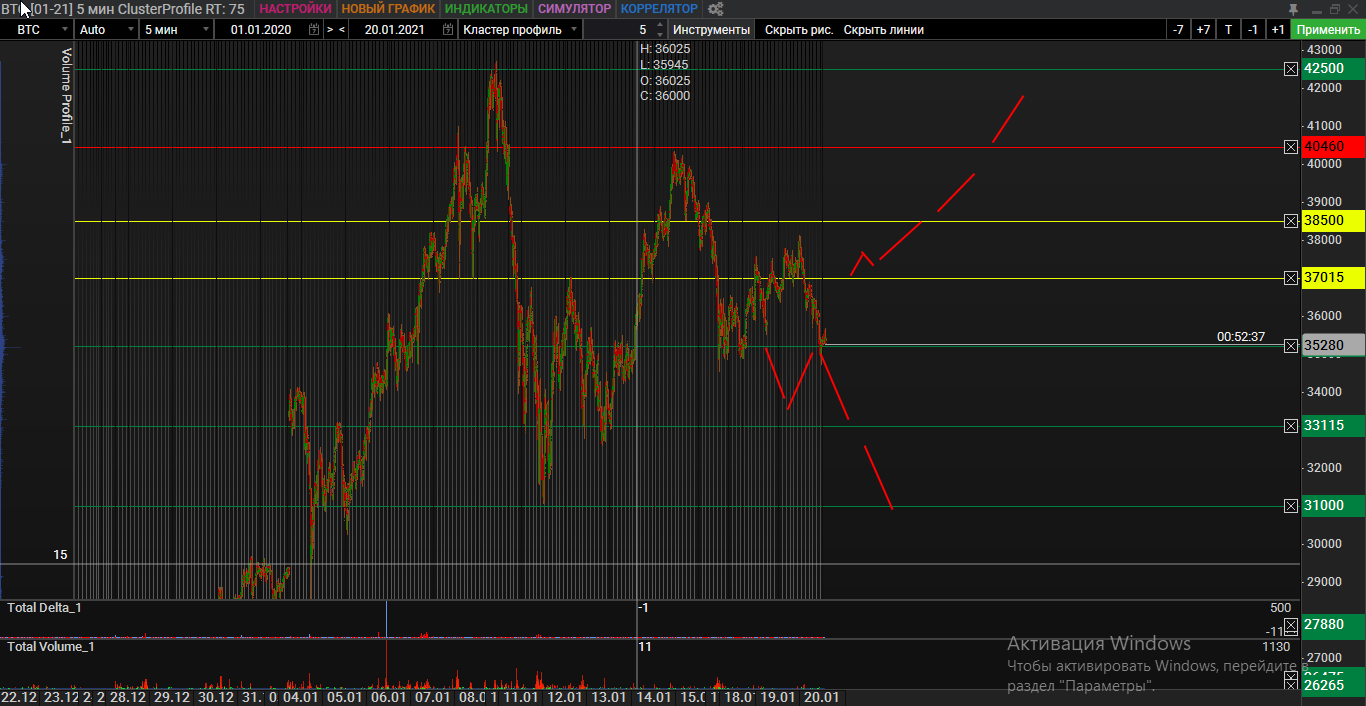This screenshot has height=706, width=1366.
Task: Select the yellow 38500 price label
Action: pos(1334,221)
